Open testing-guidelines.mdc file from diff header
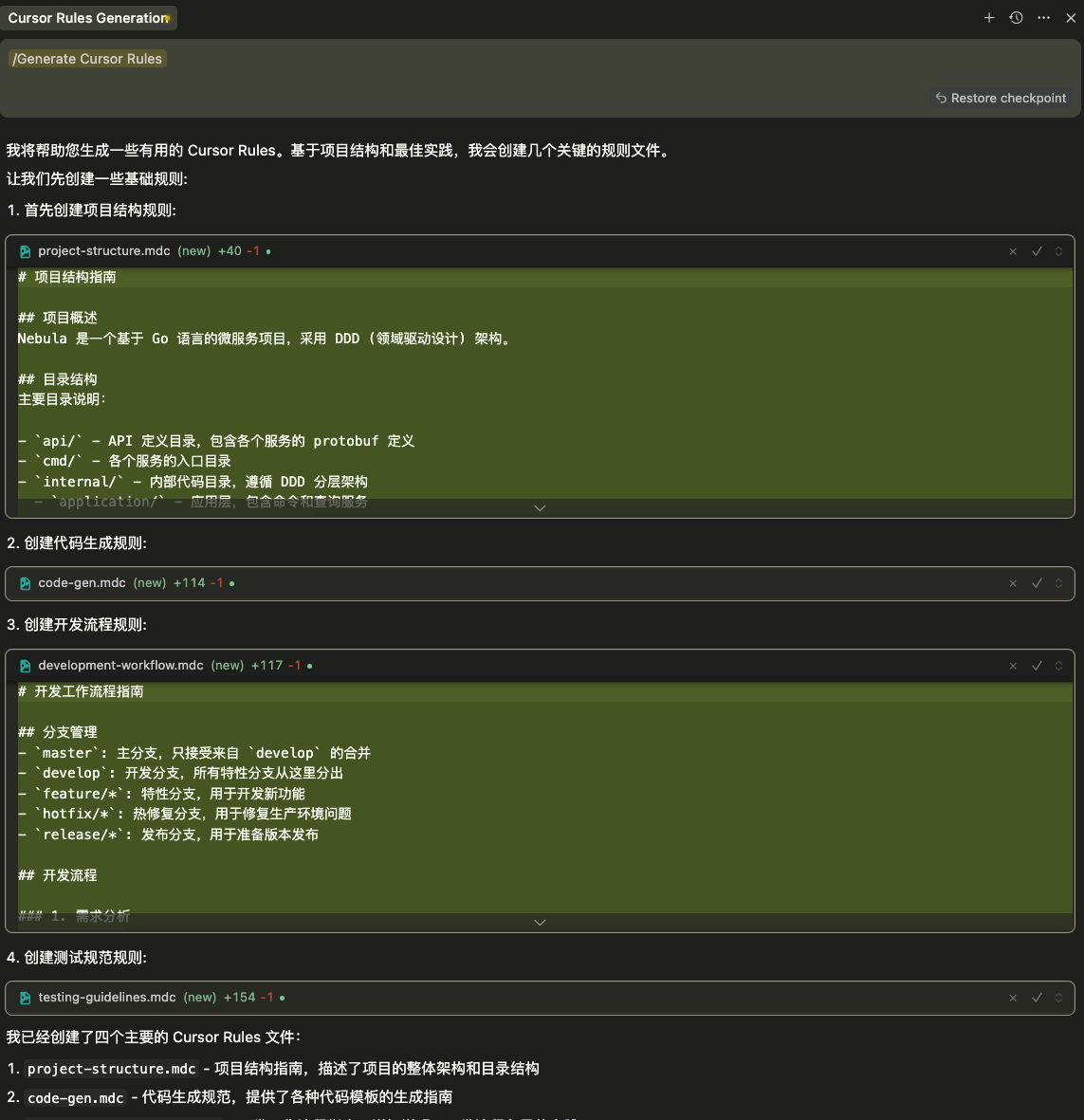Image resolution: width=1084 pixels, height=1120 pixels. pos(107,997)
